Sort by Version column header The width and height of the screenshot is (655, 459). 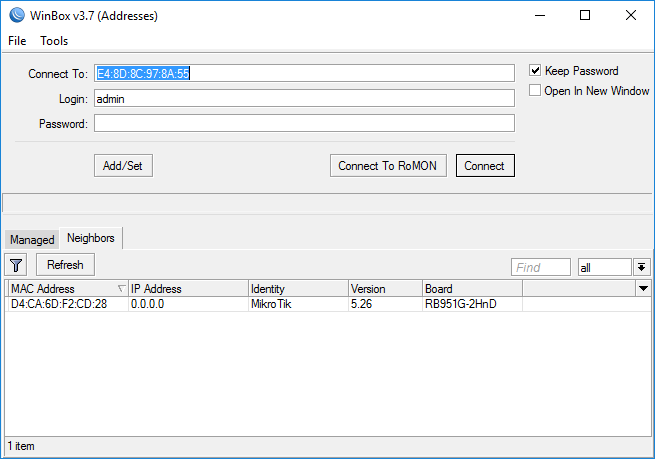point(385,289)
